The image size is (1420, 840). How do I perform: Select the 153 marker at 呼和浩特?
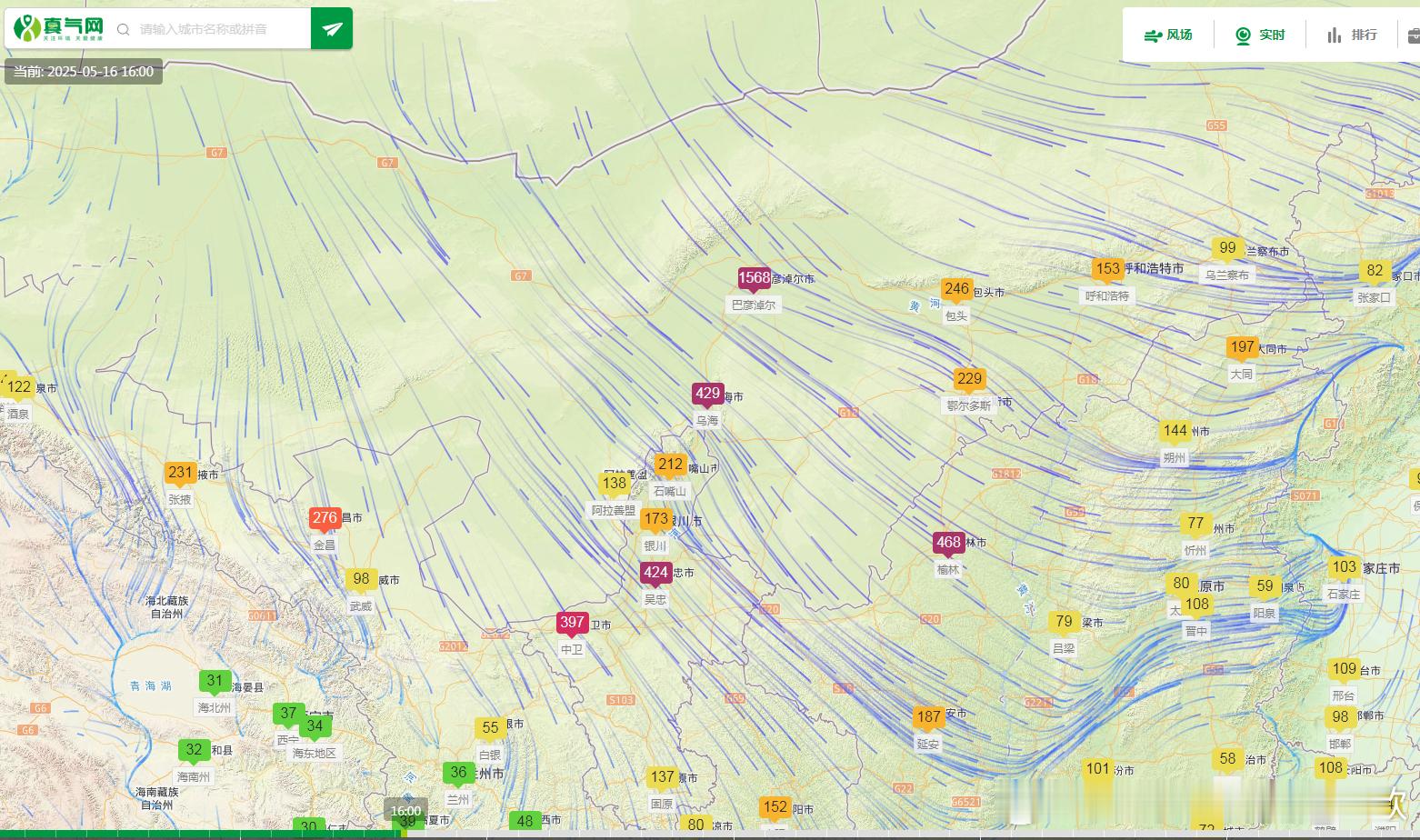pyautogui.click(x=1107, y=269)
